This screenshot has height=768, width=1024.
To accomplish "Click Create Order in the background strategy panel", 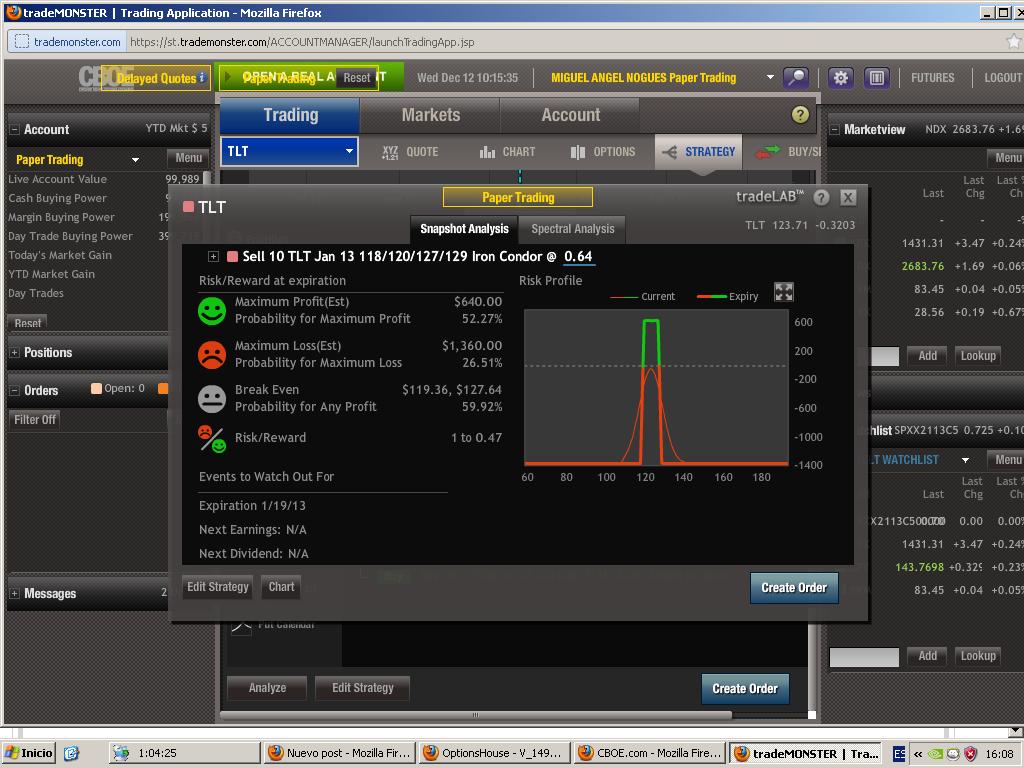I will pos(745,688).
